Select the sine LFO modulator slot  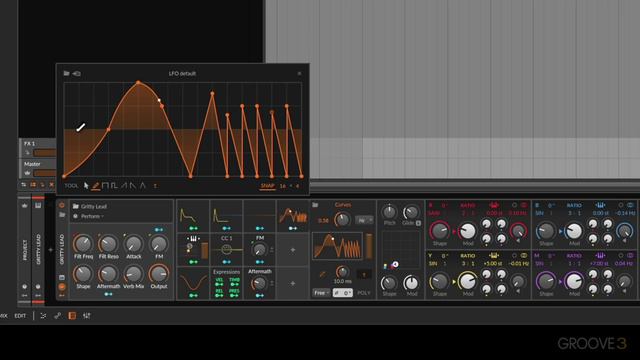point(193,283)
